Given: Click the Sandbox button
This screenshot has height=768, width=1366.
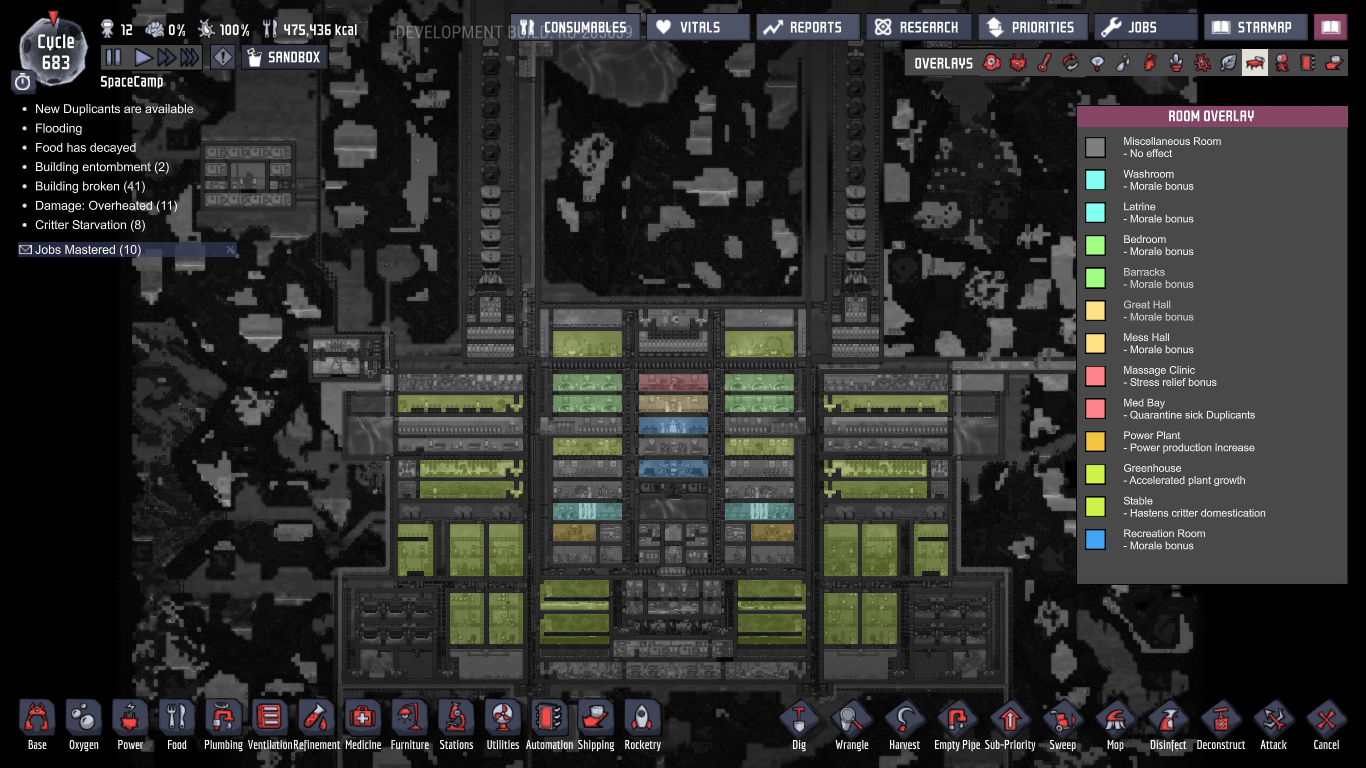Looking at the screenshot, I should 284,57.
